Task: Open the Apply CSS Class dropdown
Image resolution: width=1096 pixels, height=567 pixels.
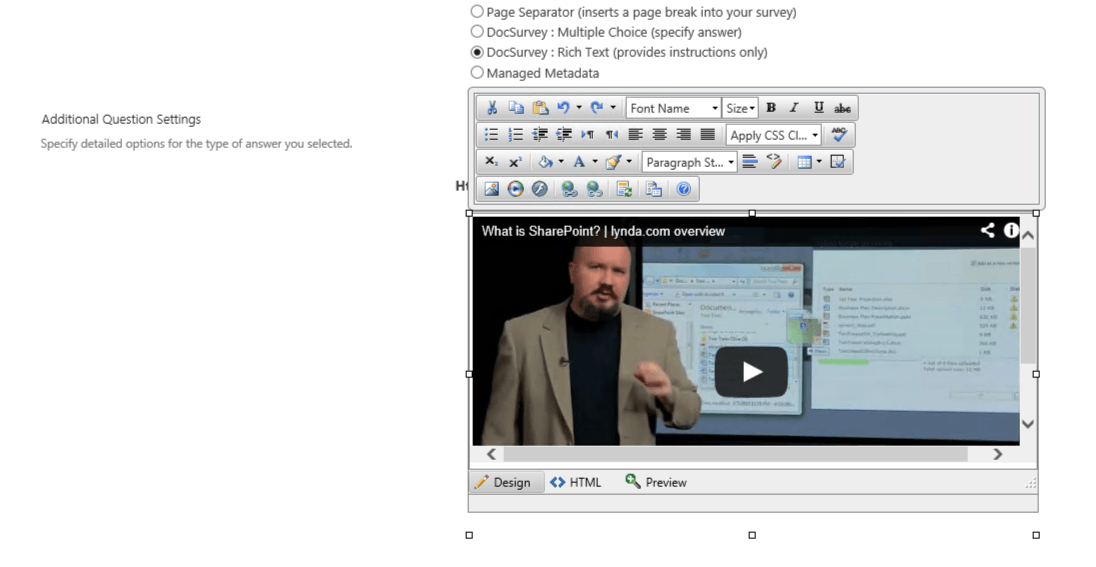Action: pos(774,135)
